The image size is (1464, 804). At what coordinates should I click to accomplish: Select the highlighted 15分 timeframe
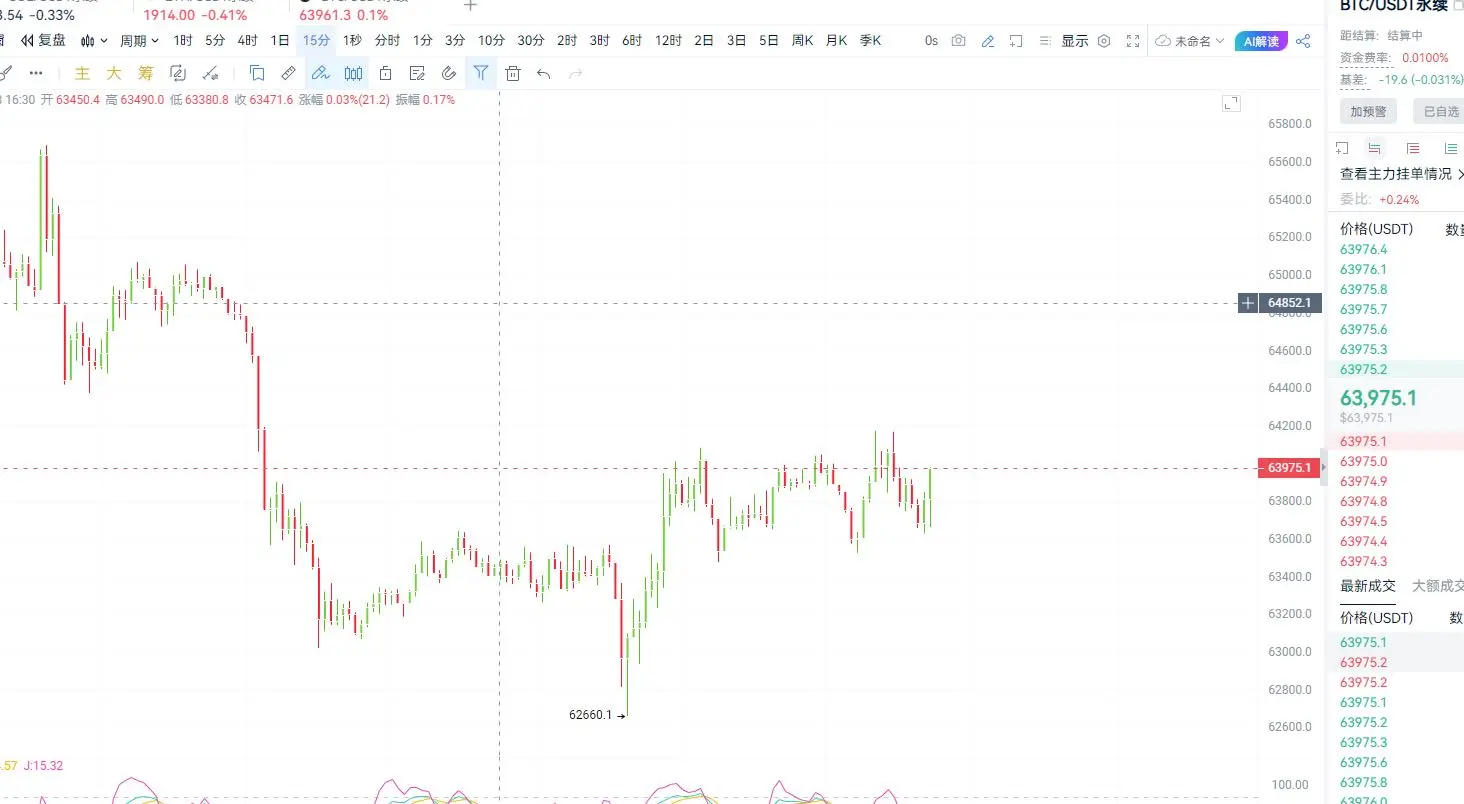point(316,41)
